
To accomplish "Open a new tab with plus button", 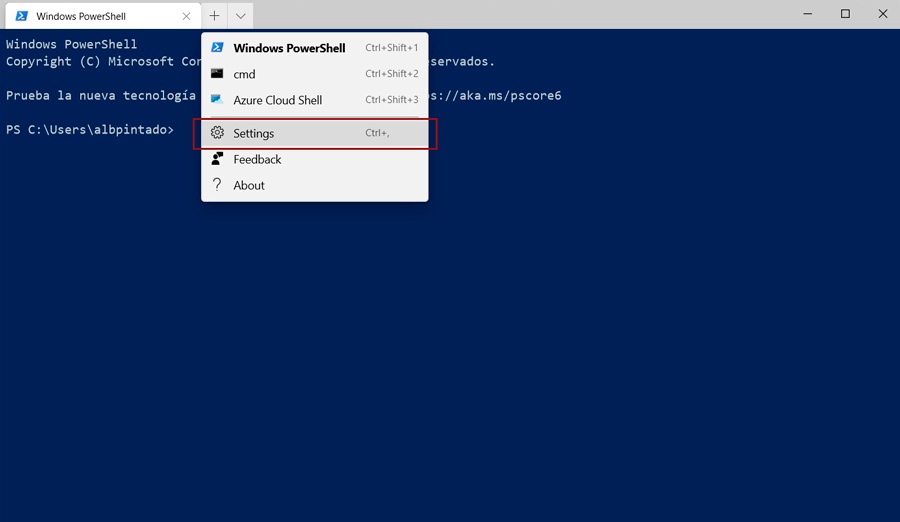I will click(x=214, y=16).
